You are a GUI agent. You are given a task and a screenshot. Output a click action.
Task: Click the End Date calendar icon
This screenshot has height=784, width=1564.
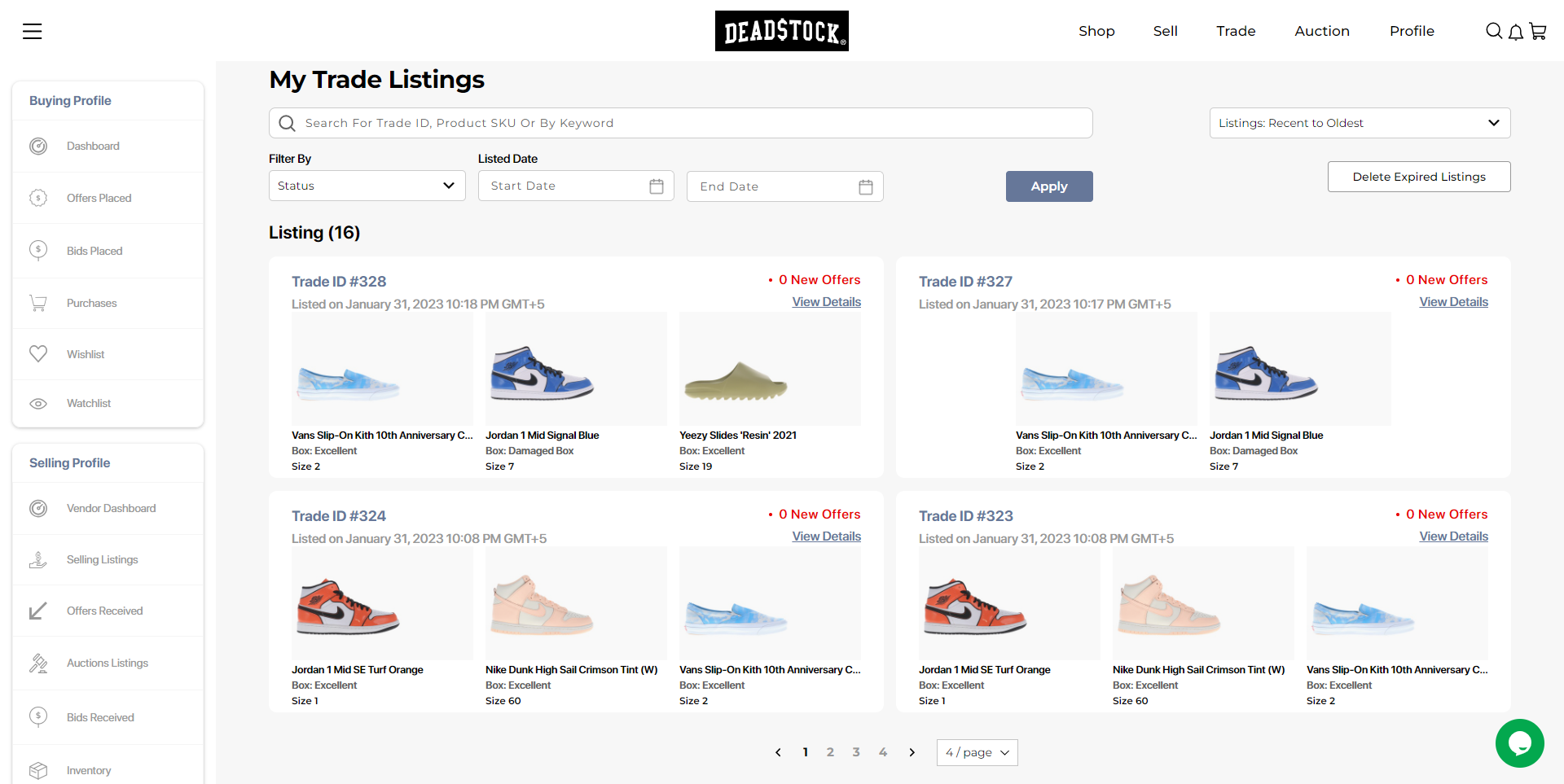tap(866, 187)
